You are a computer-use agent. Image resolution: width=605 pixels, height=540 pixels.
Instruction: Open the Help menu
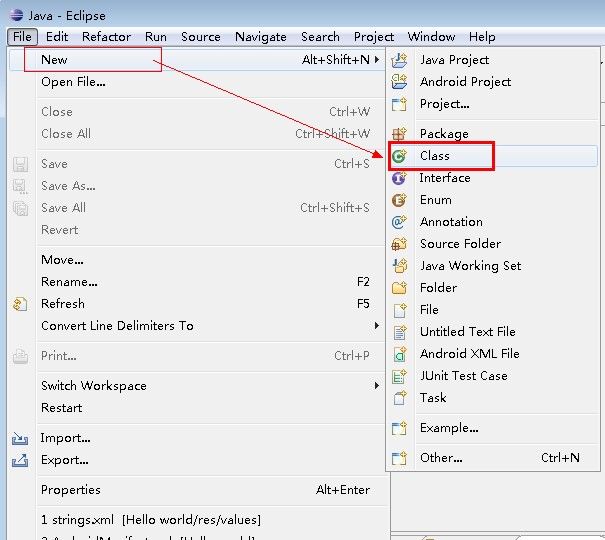point(482,37)
